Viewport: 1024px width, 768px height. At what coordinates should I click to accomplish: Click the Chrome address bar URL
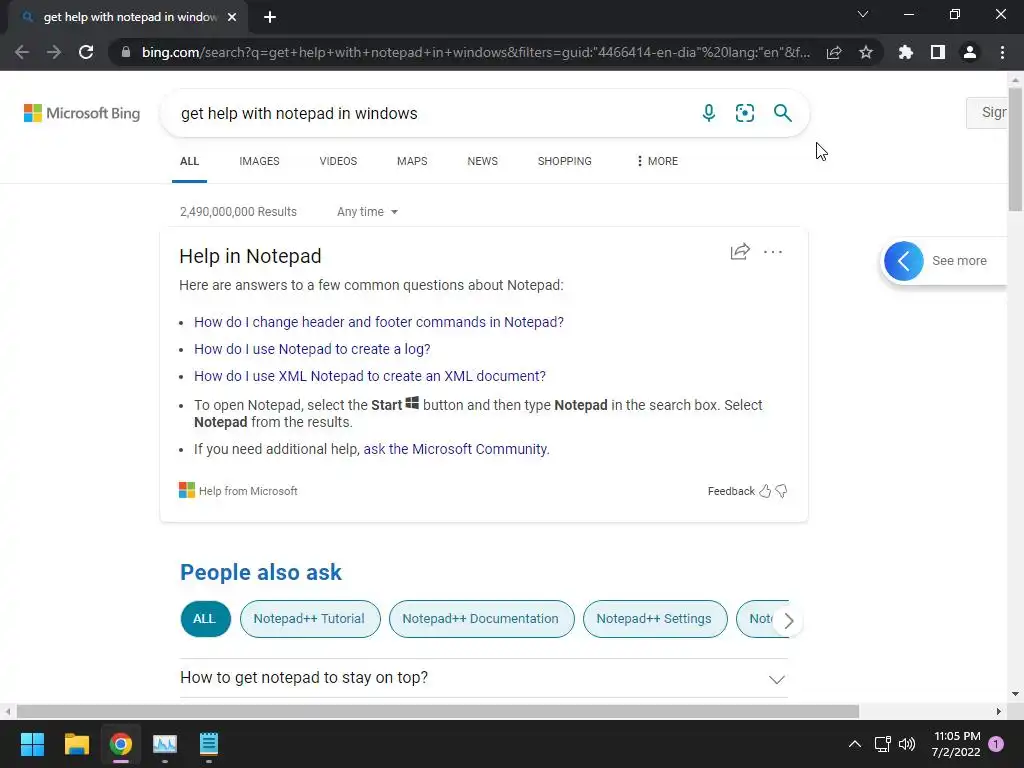coord(475,52)
